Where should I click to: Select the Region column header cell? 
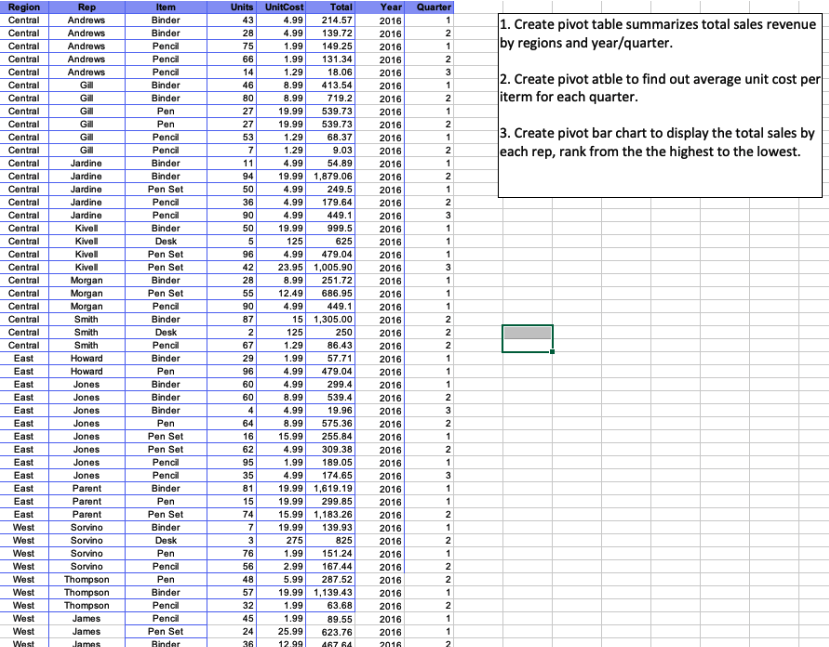click(24, 7)
